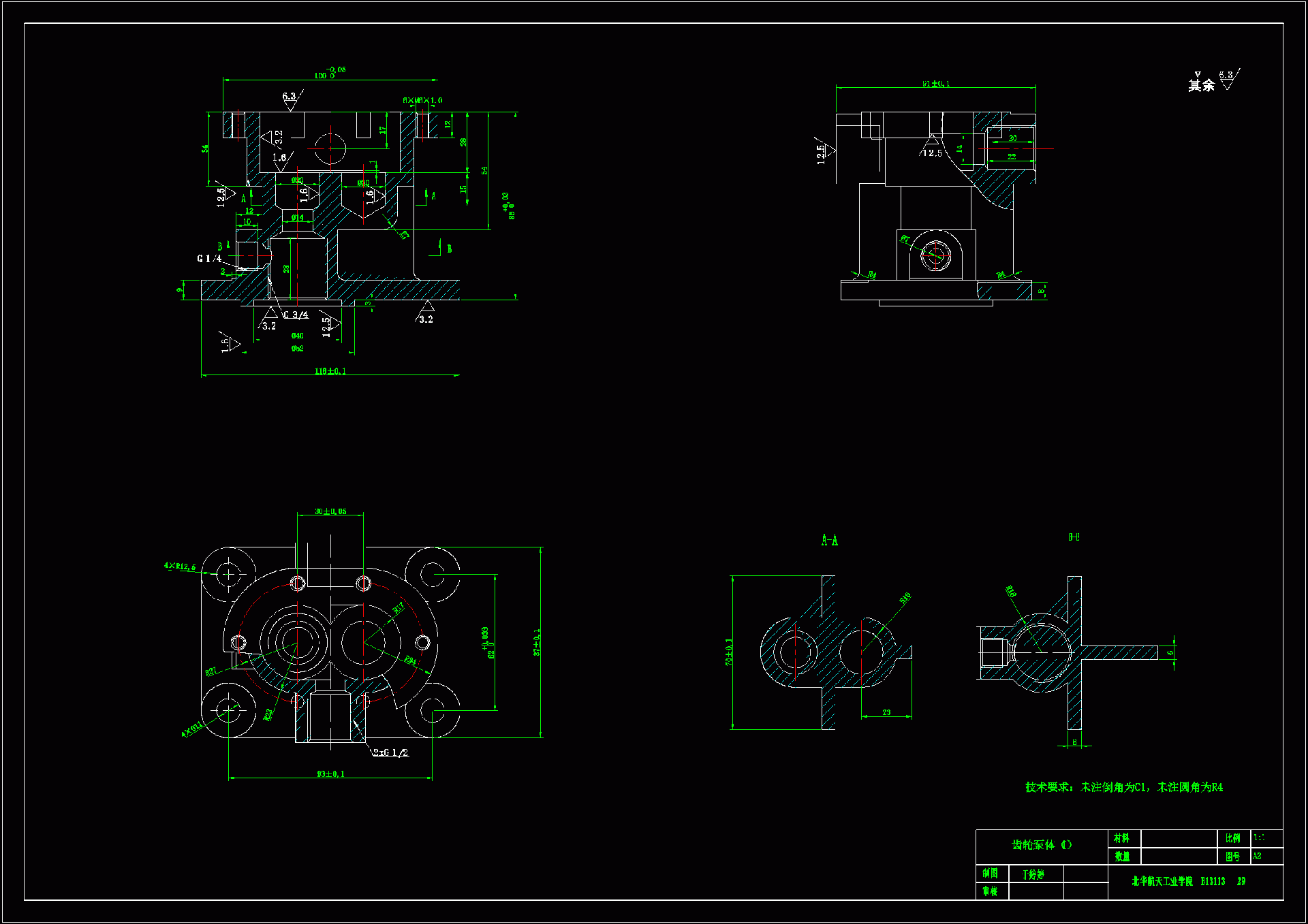Image resolution: width=1308 pixels, height=924 pixels.
Task: Select the 81±0.1 dimension on side view
Action: click(x=936, y=84)
